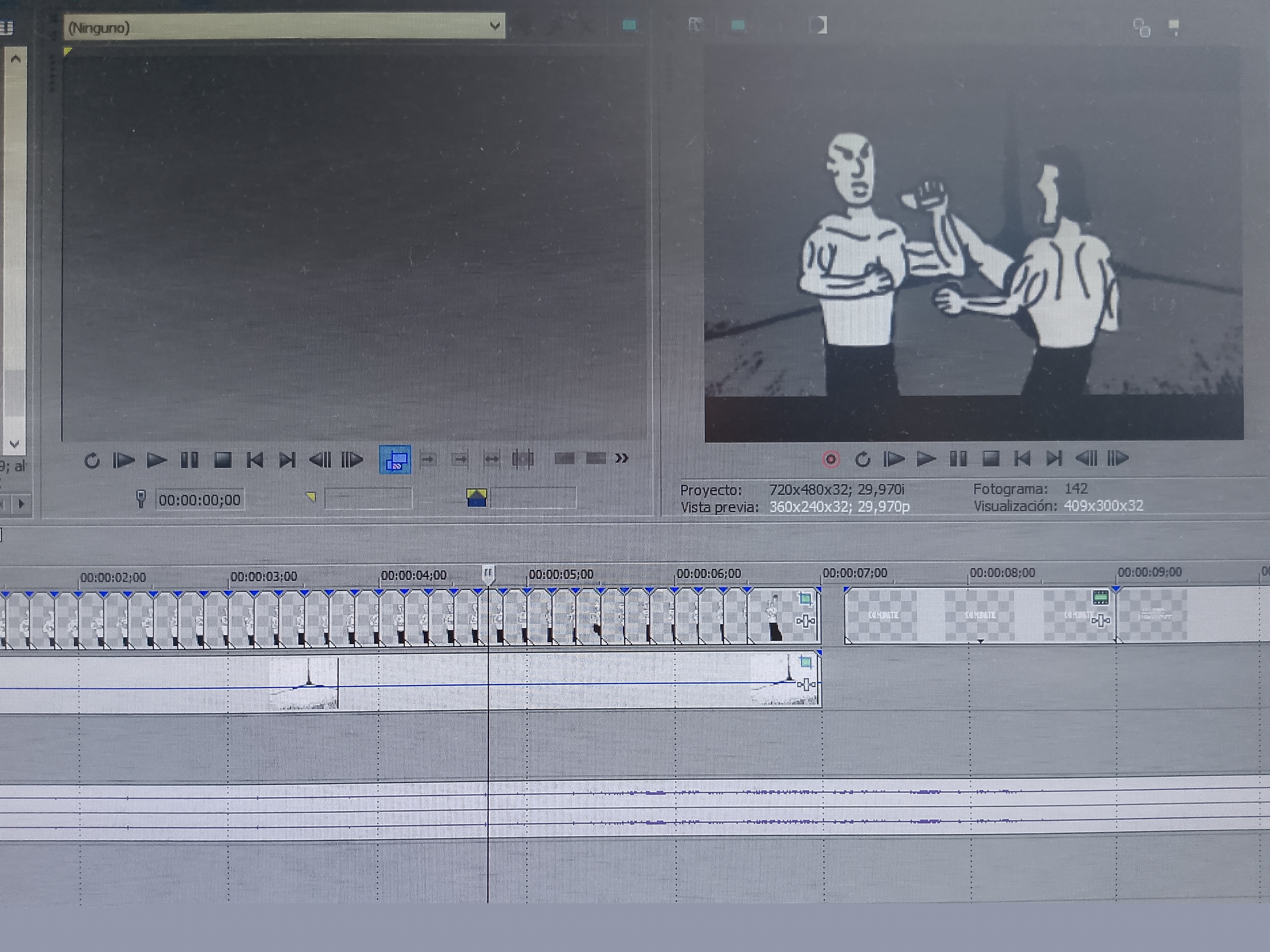
Task: Toggle trimmer external monitor preview button
Action: (395, 460)
